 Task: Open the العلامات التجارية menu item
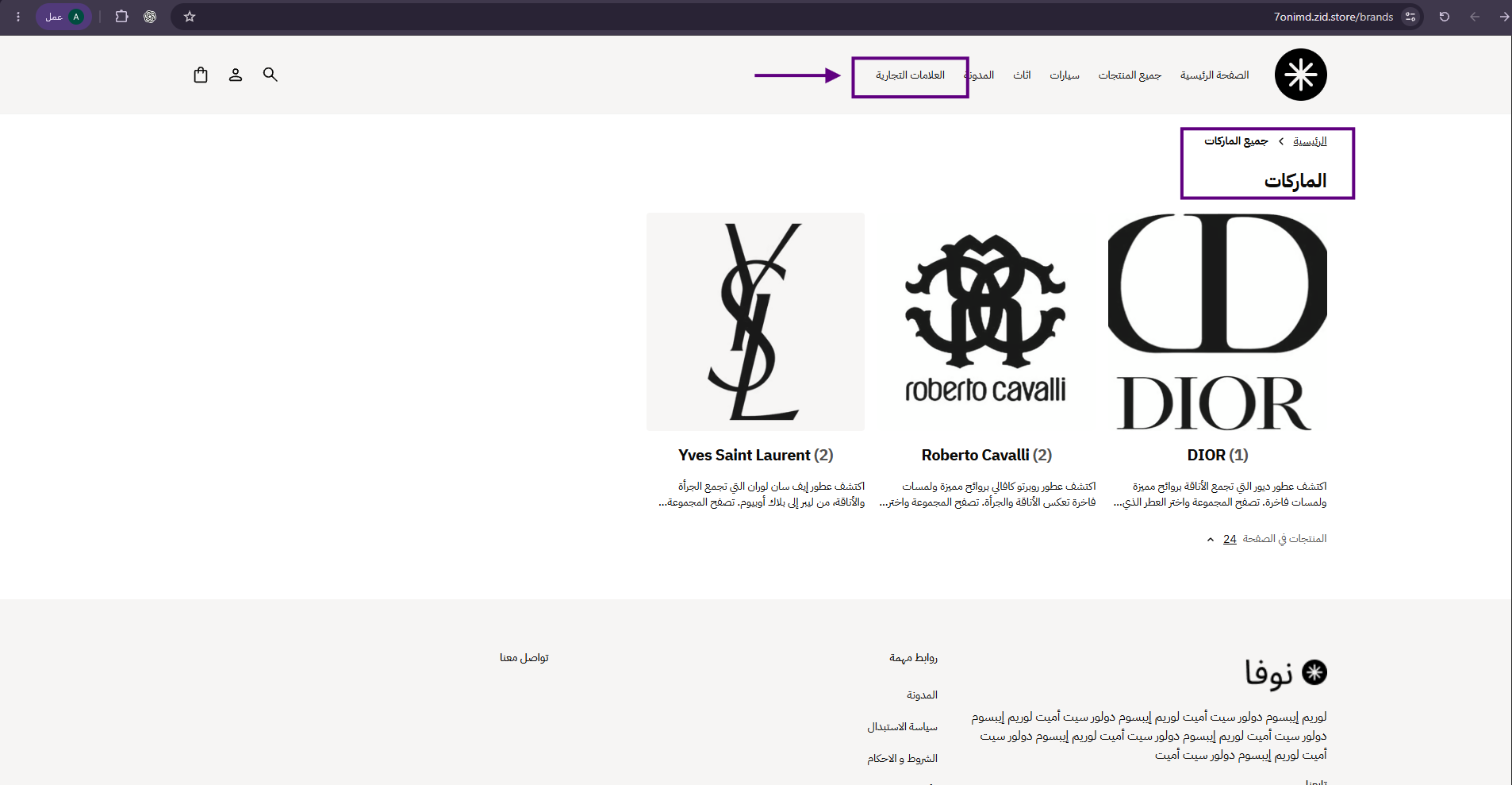coord(910,75)
